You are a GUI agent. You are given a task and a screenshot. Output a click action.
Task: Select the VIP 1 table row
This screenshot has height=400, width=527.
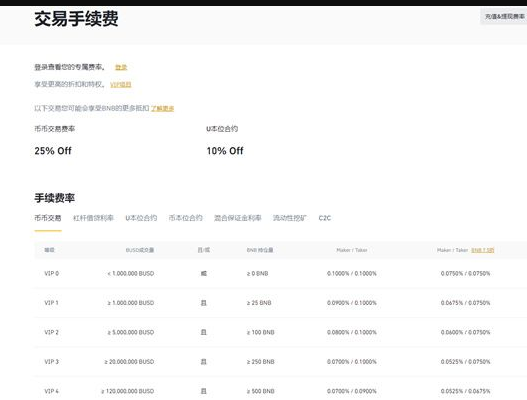tap(281, 303)
